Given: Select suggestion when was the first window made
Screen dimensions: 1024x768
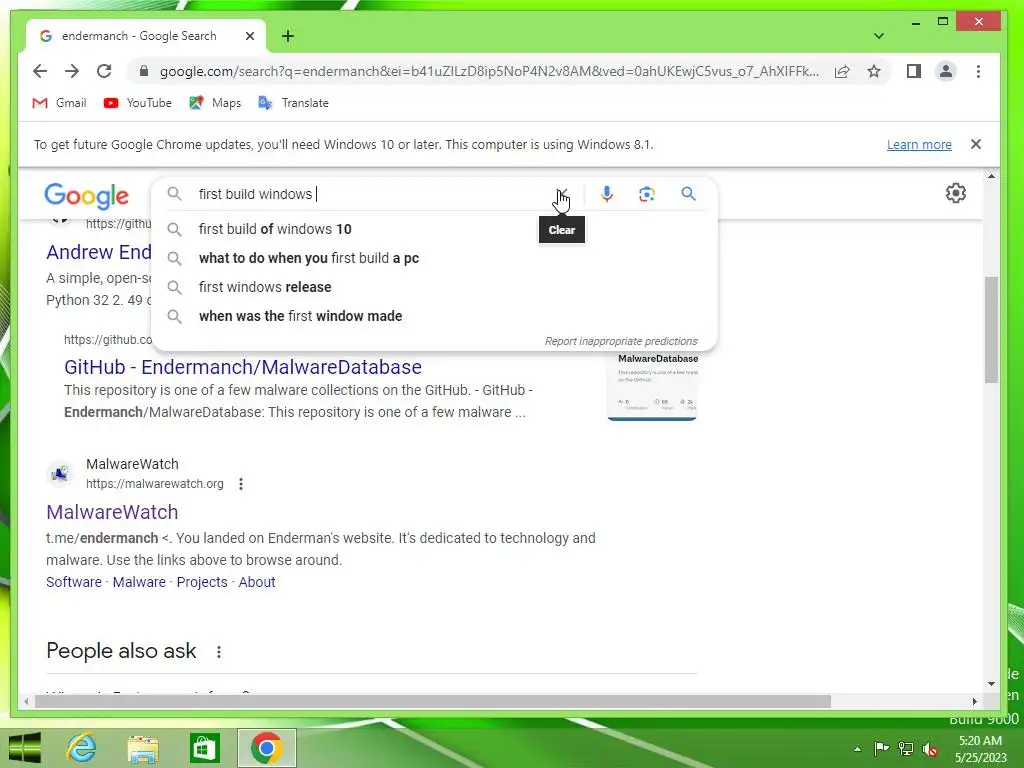Looking at the screenshot, I should 434,316.
